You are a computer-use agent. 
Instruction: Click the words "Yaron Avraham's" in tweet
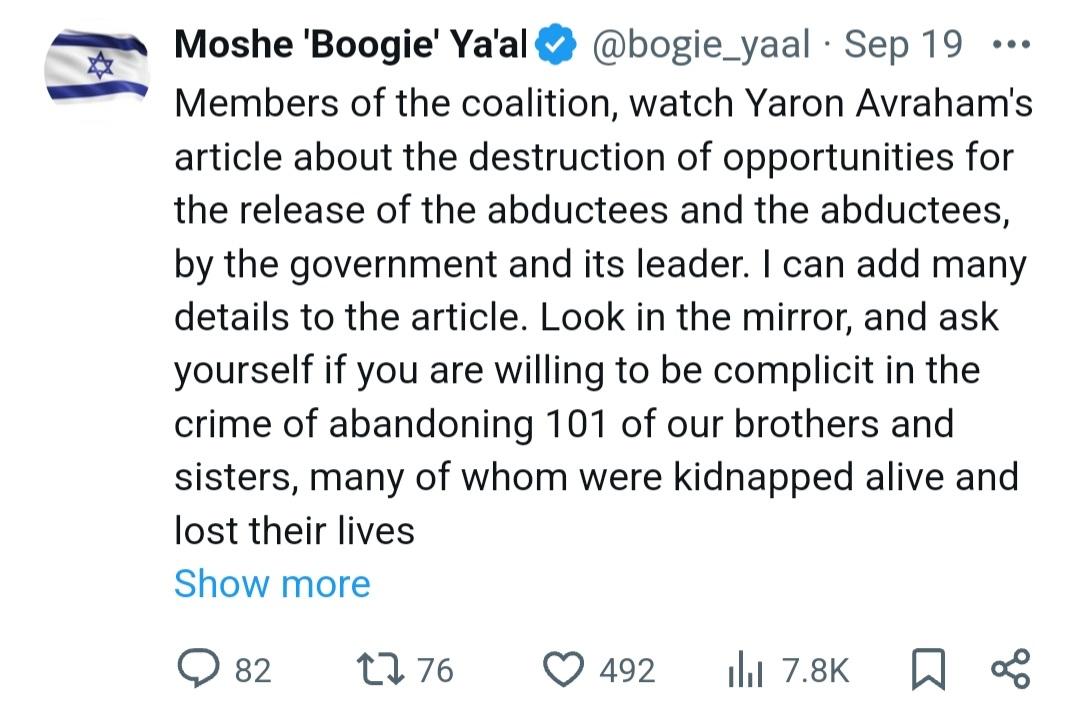[889, 104]
